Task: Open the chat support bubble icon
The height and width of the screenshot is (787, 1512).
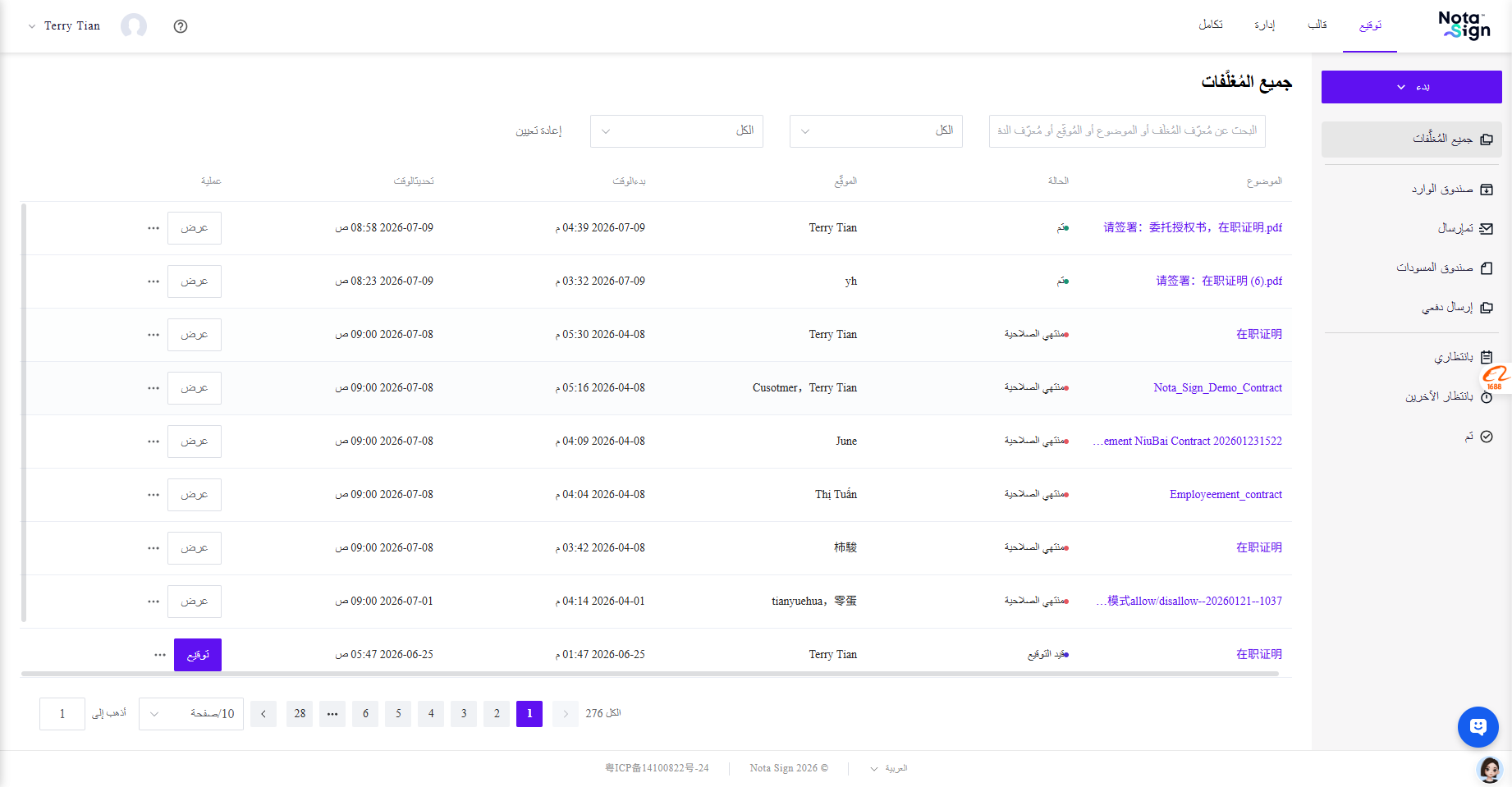Action: [1478, 727]
